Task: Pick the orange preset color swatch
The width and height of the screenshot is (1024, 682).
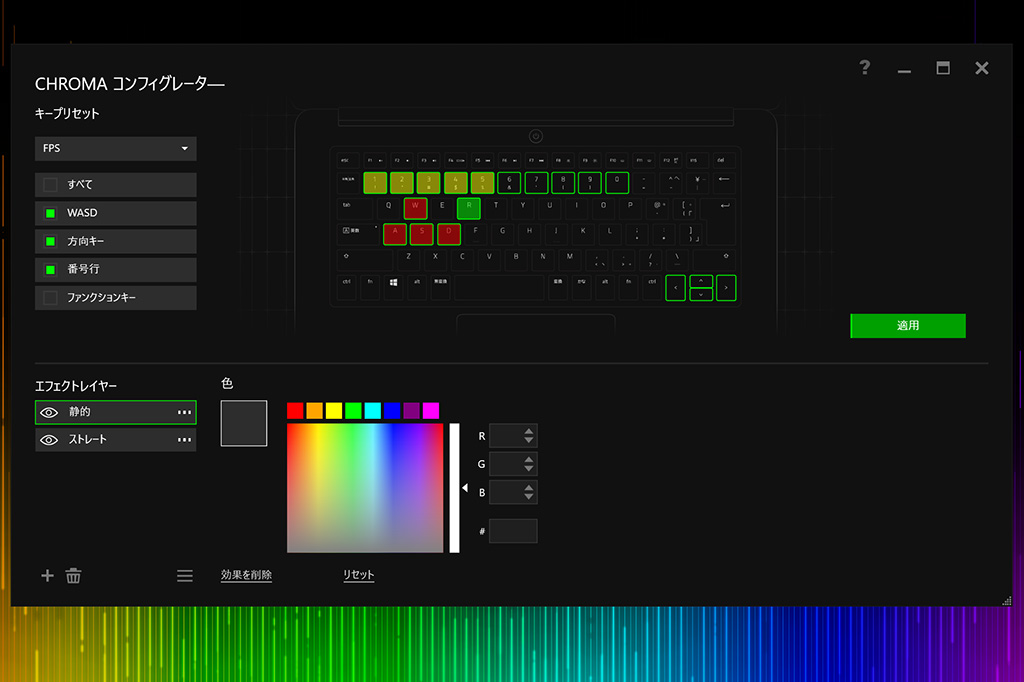Action: pos(315,410)
